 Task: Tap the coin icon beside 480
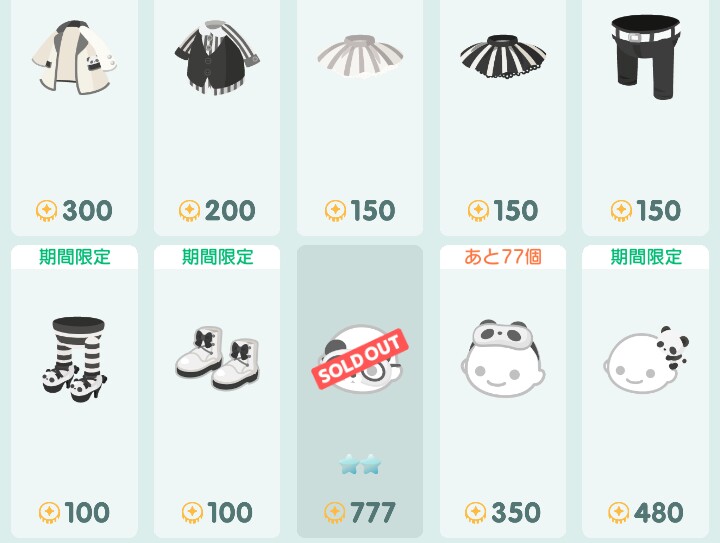click(619, 513)
